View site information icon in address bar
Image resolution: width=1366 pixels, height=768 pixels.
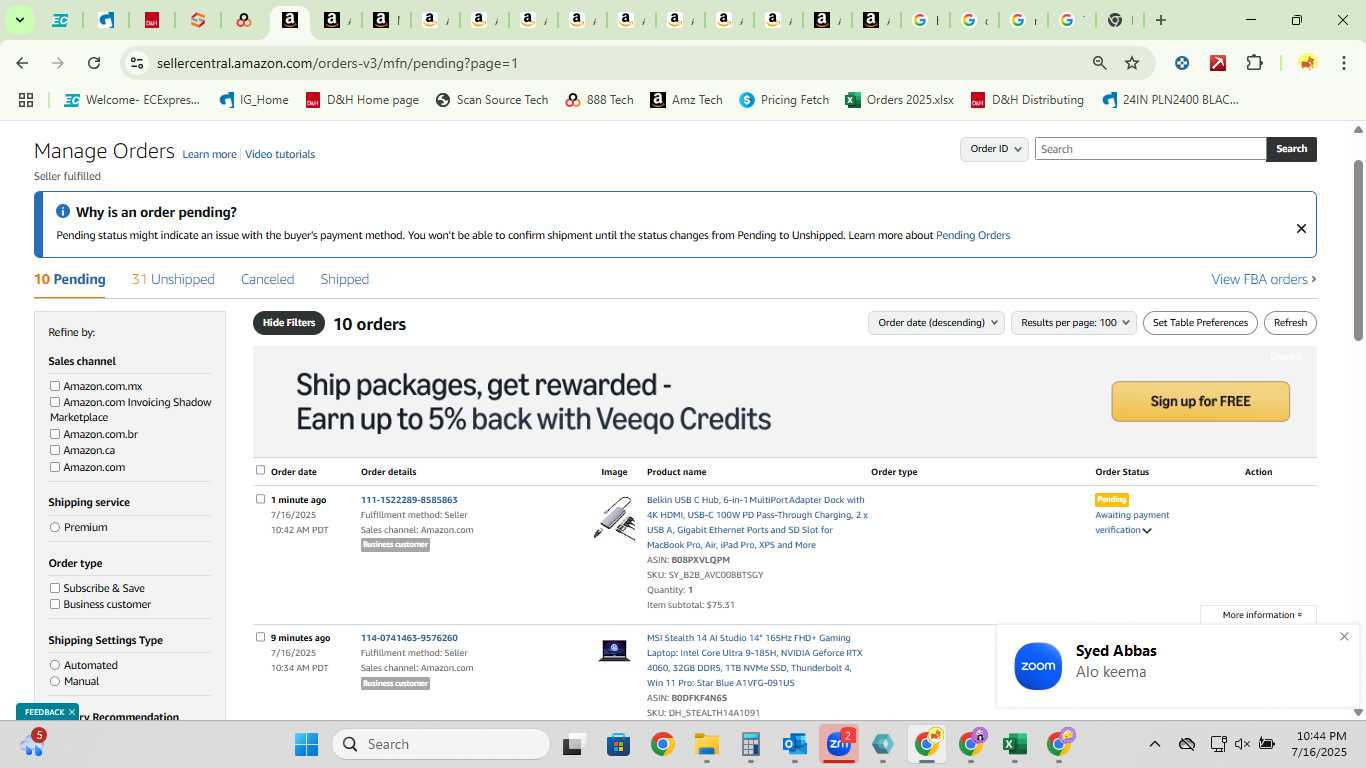click(137, 63)
